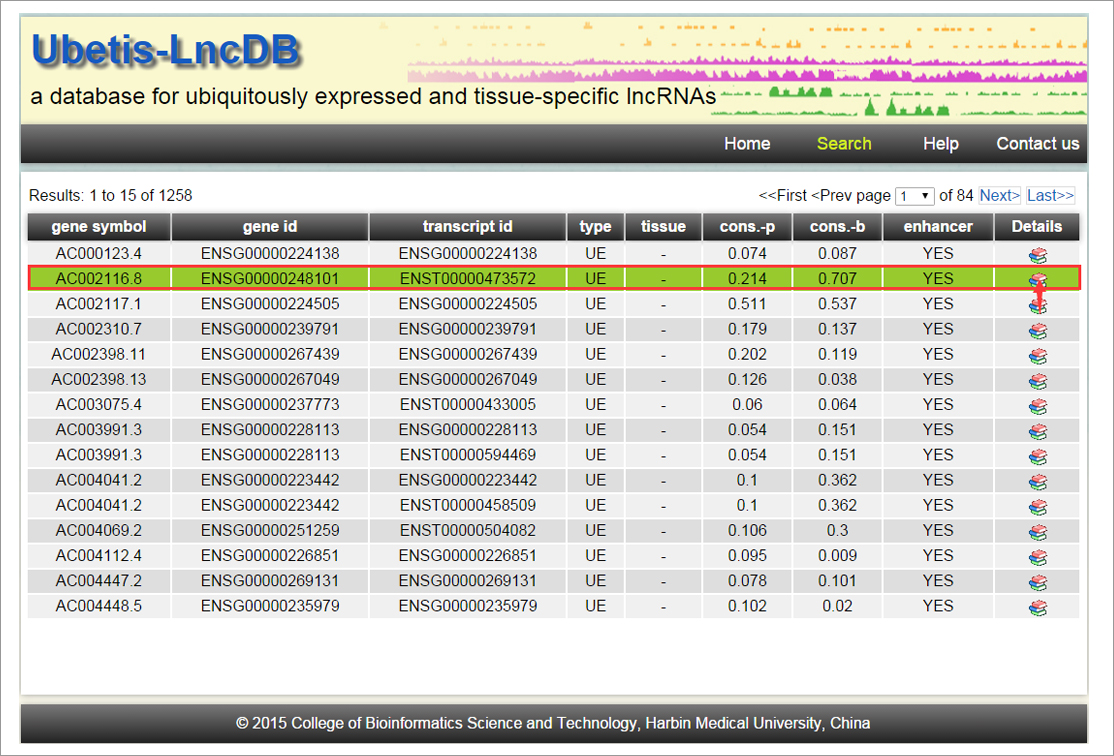
Task: View details icon for AC004448.5
Action: point(1037,607)
